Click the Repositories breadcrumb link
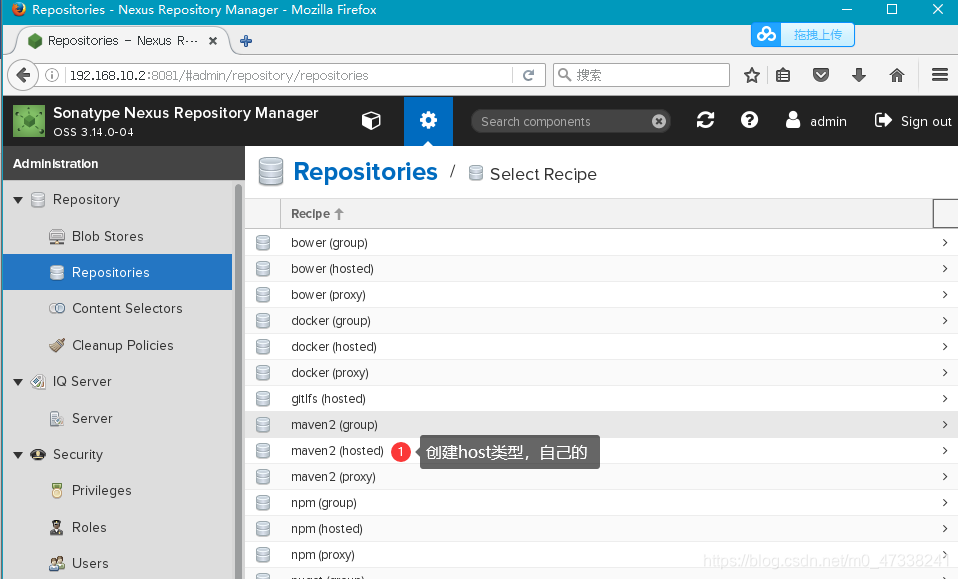 click(365, 172)
